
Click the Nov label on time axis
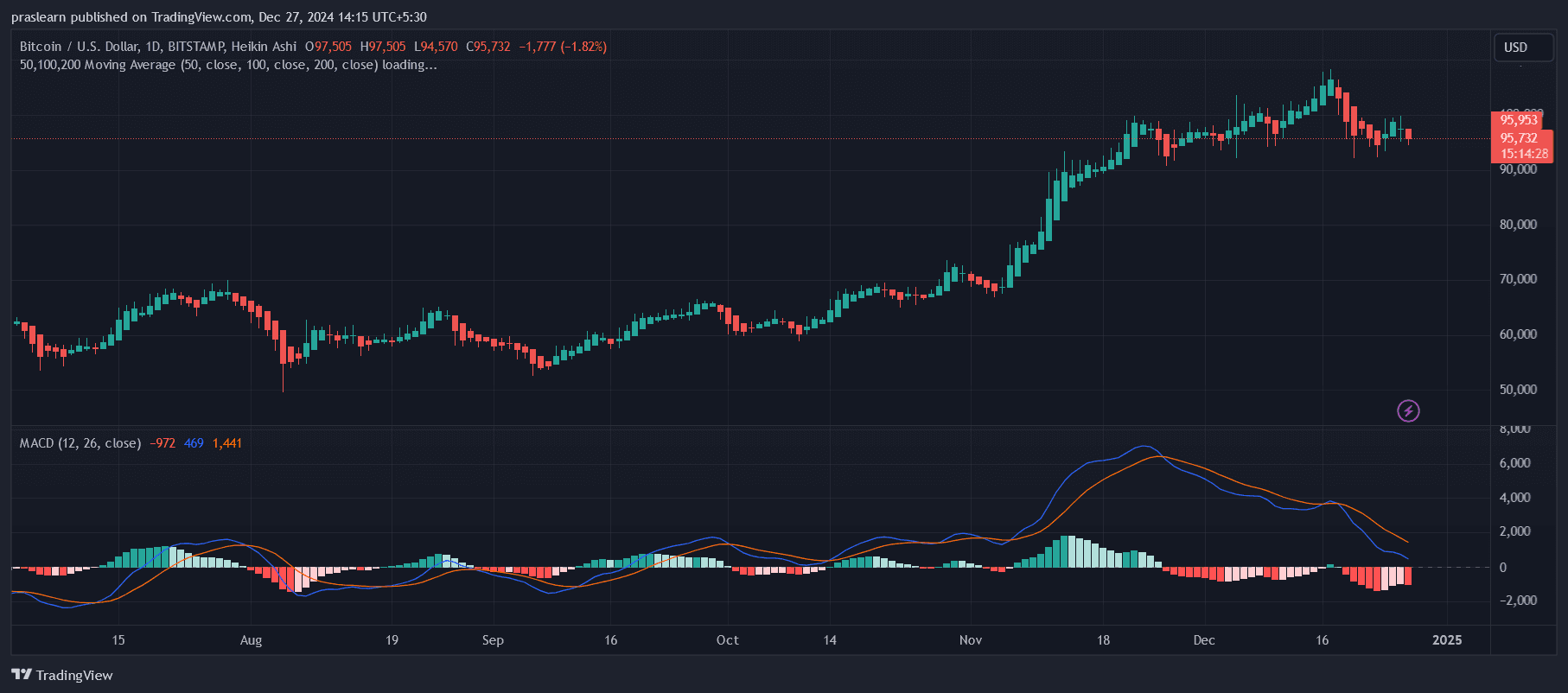tap(971, 640)
